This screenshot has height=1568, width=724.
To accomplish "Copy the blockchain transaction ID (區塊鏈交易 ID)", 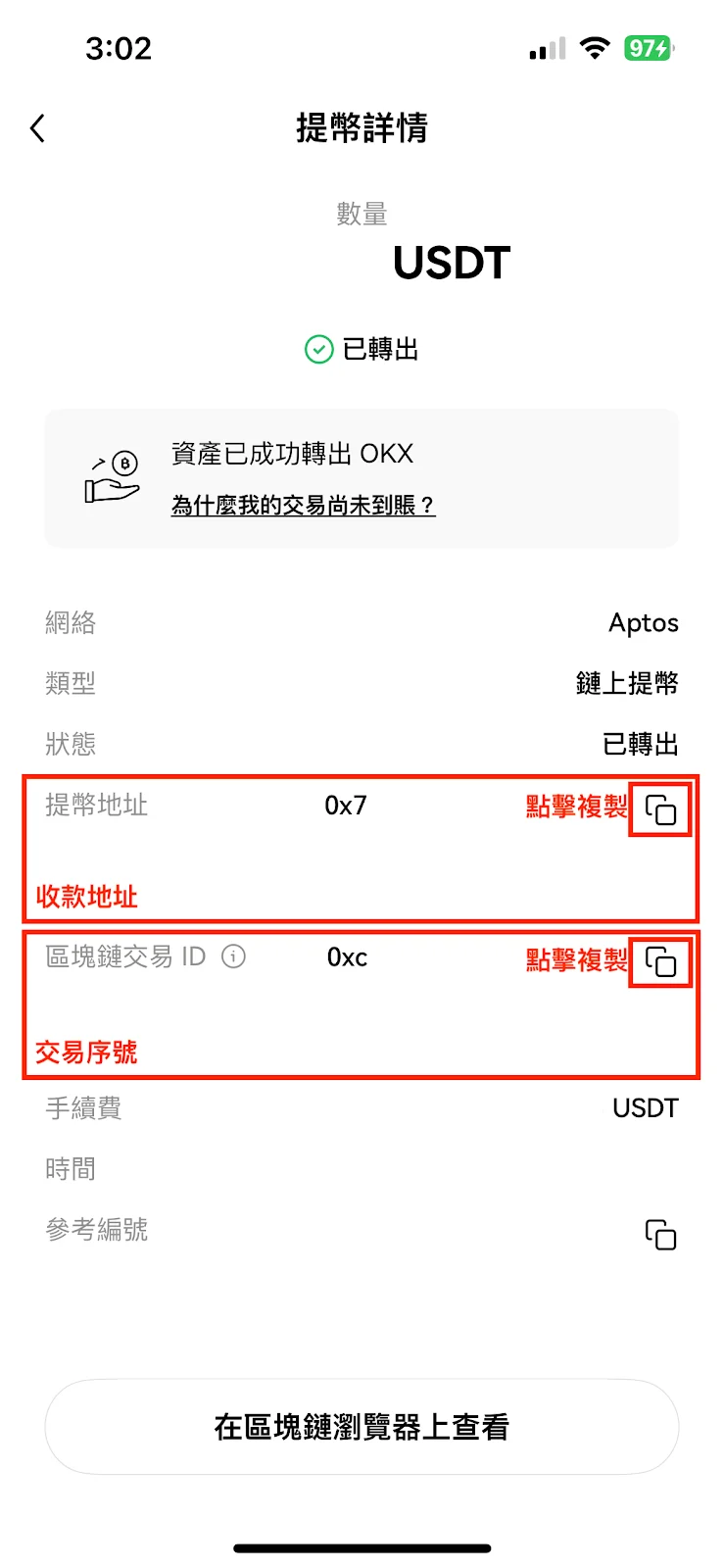I will click(x=660, y=962).
